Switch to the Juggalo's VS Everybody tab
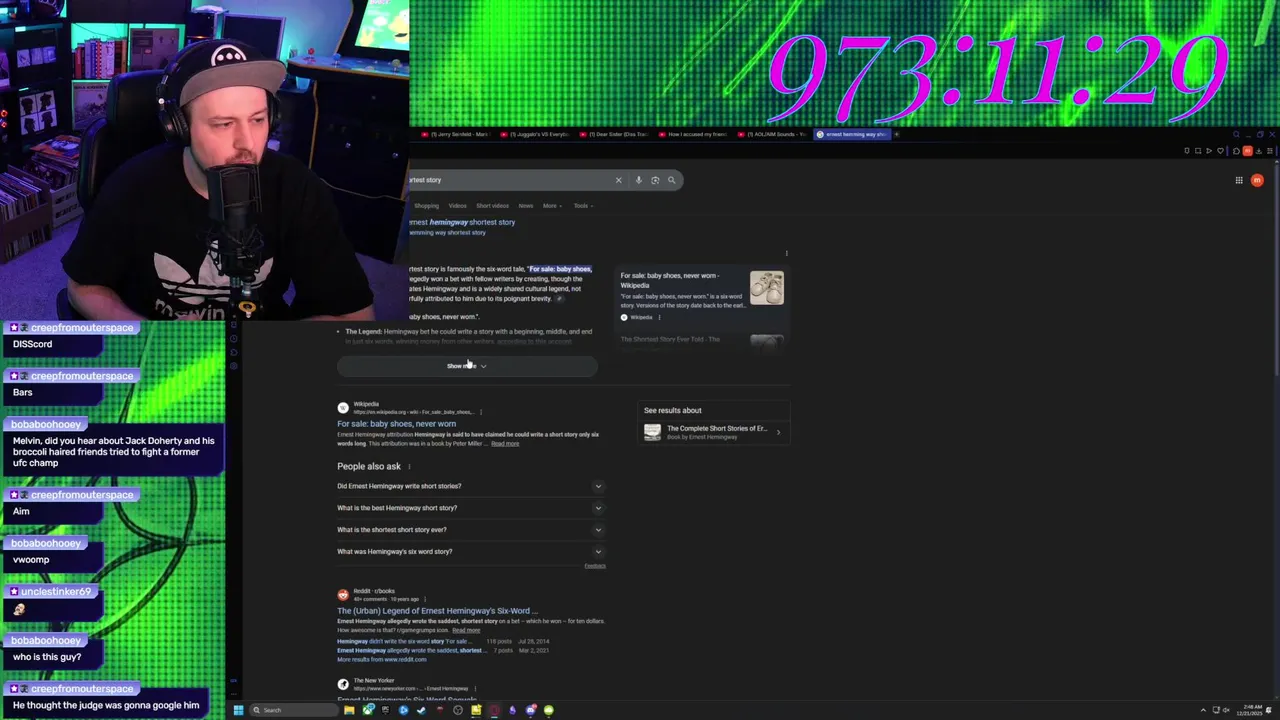 (x=535, y=134)
